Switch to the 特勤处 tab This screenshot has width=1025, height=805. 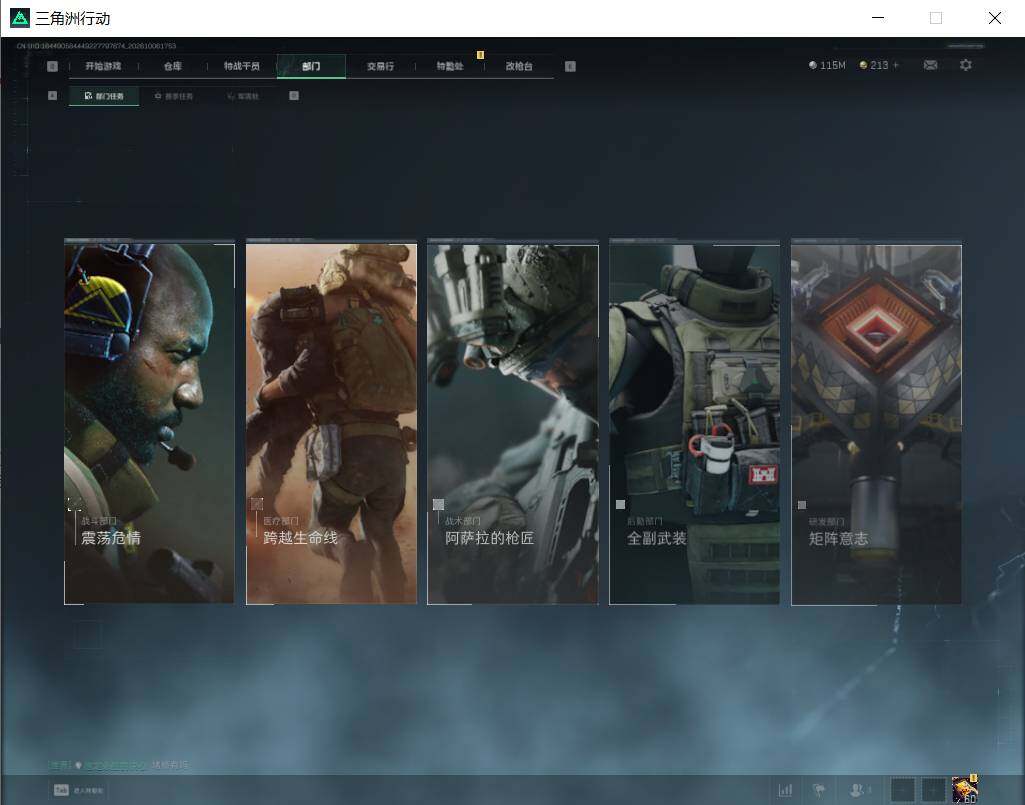pos(450,66)
